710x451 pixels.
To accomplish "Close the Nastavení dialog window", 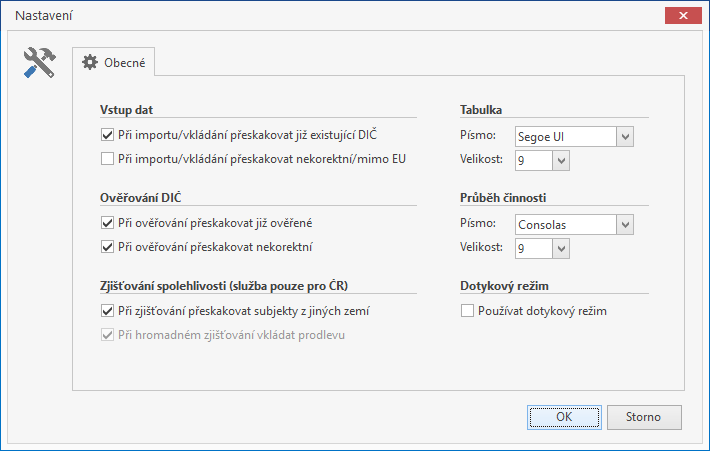I will [x=682, y=17].
